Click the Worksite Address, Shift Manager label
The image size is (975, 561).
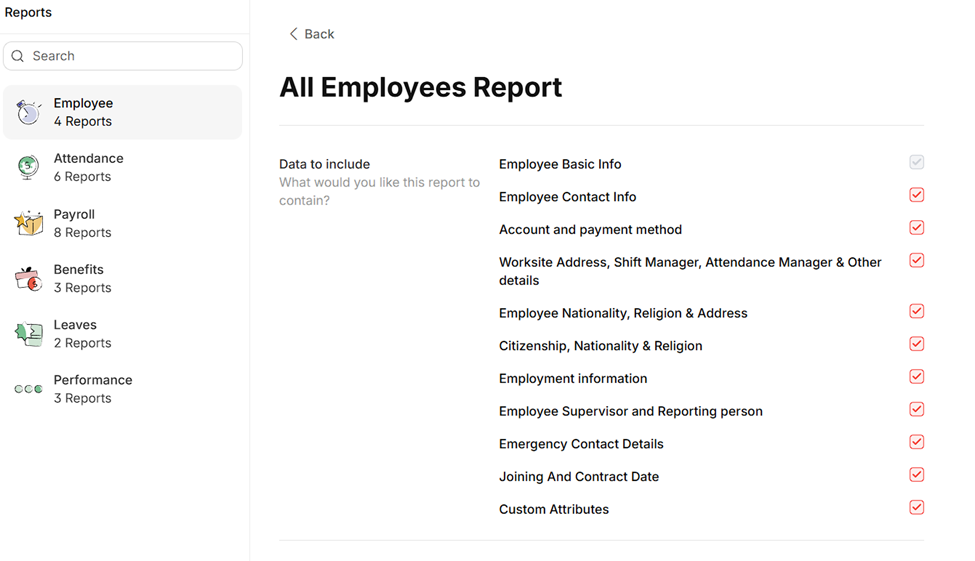click(690, 271)
